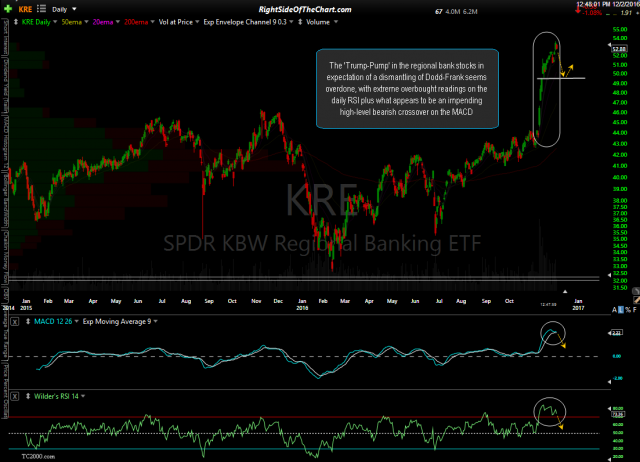Close the Wilder's RSI pane with X

click(x=15, y=396)
